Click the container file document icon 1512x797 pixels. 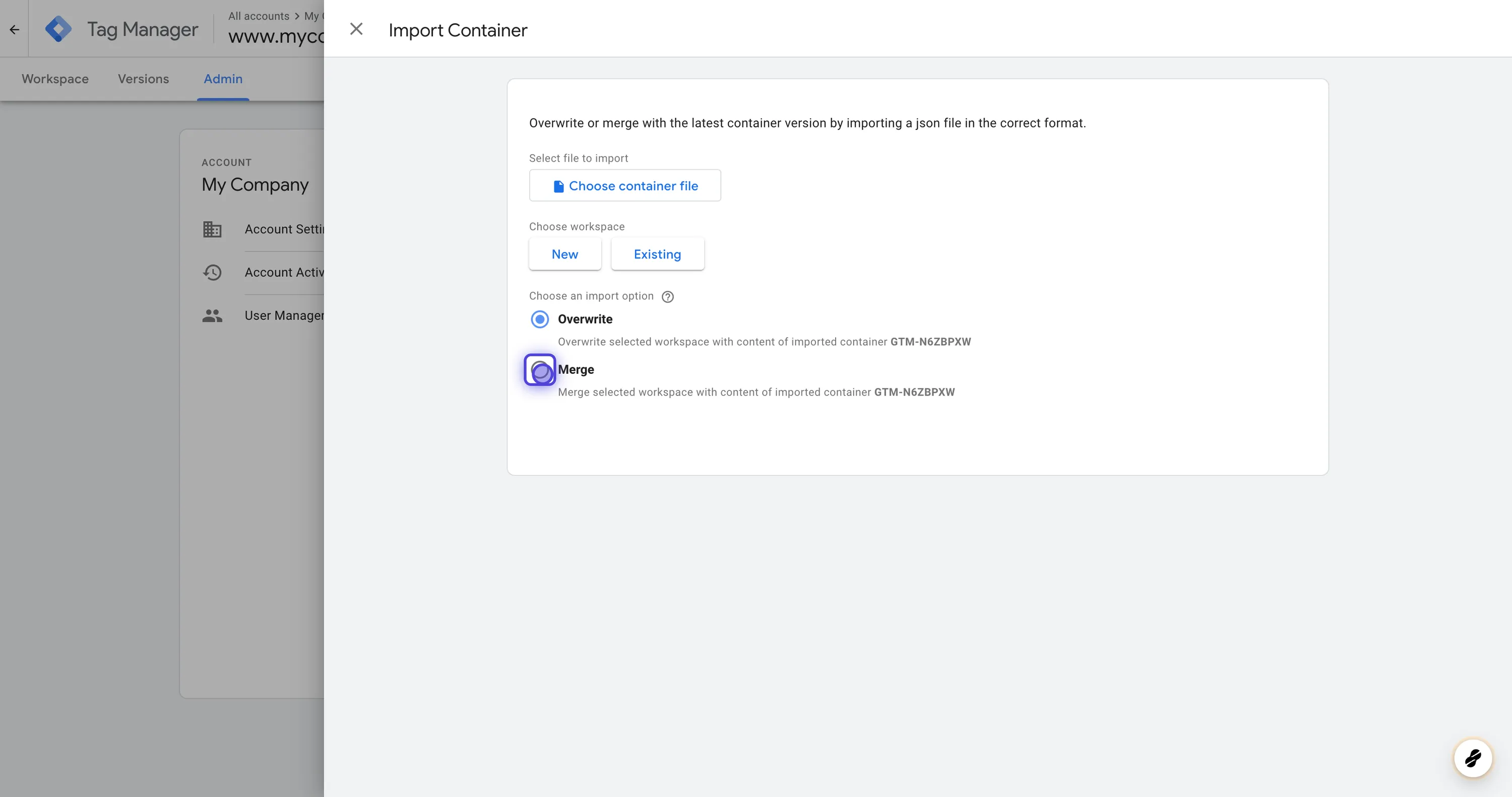(558, 185)
